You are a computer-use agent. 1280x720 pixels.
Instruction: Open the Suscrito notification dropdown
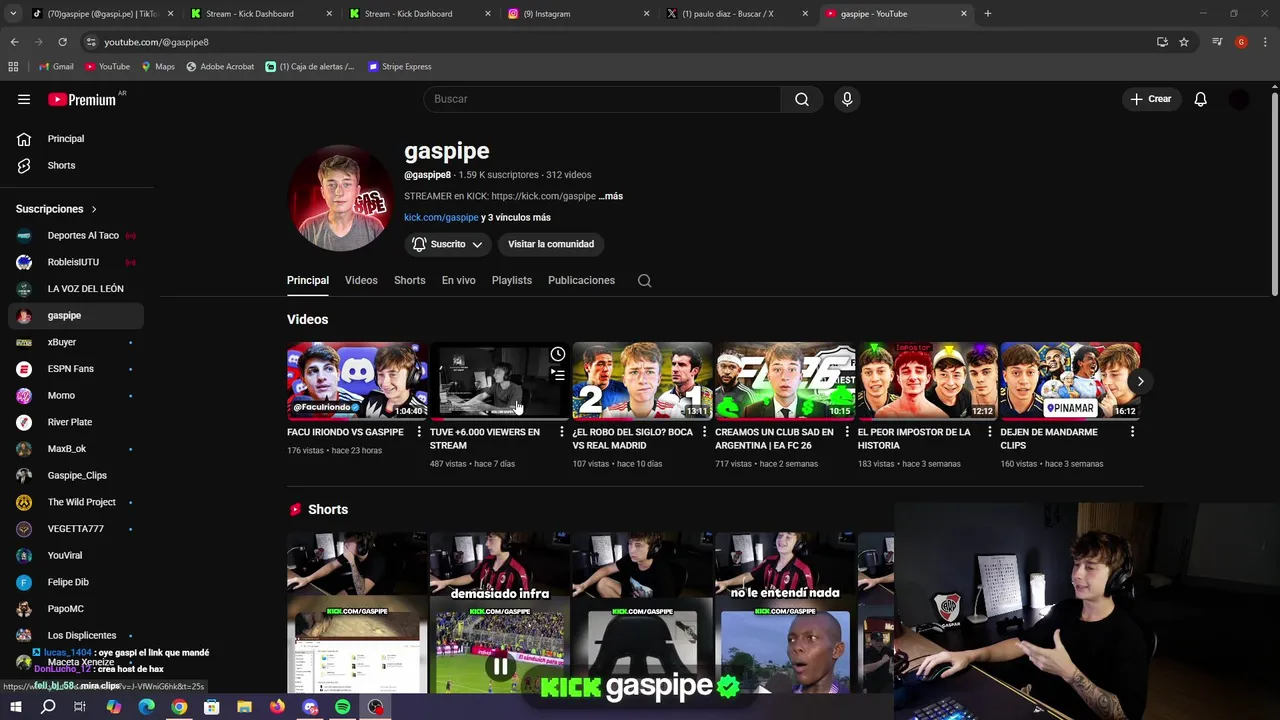[x=448, y=244]
